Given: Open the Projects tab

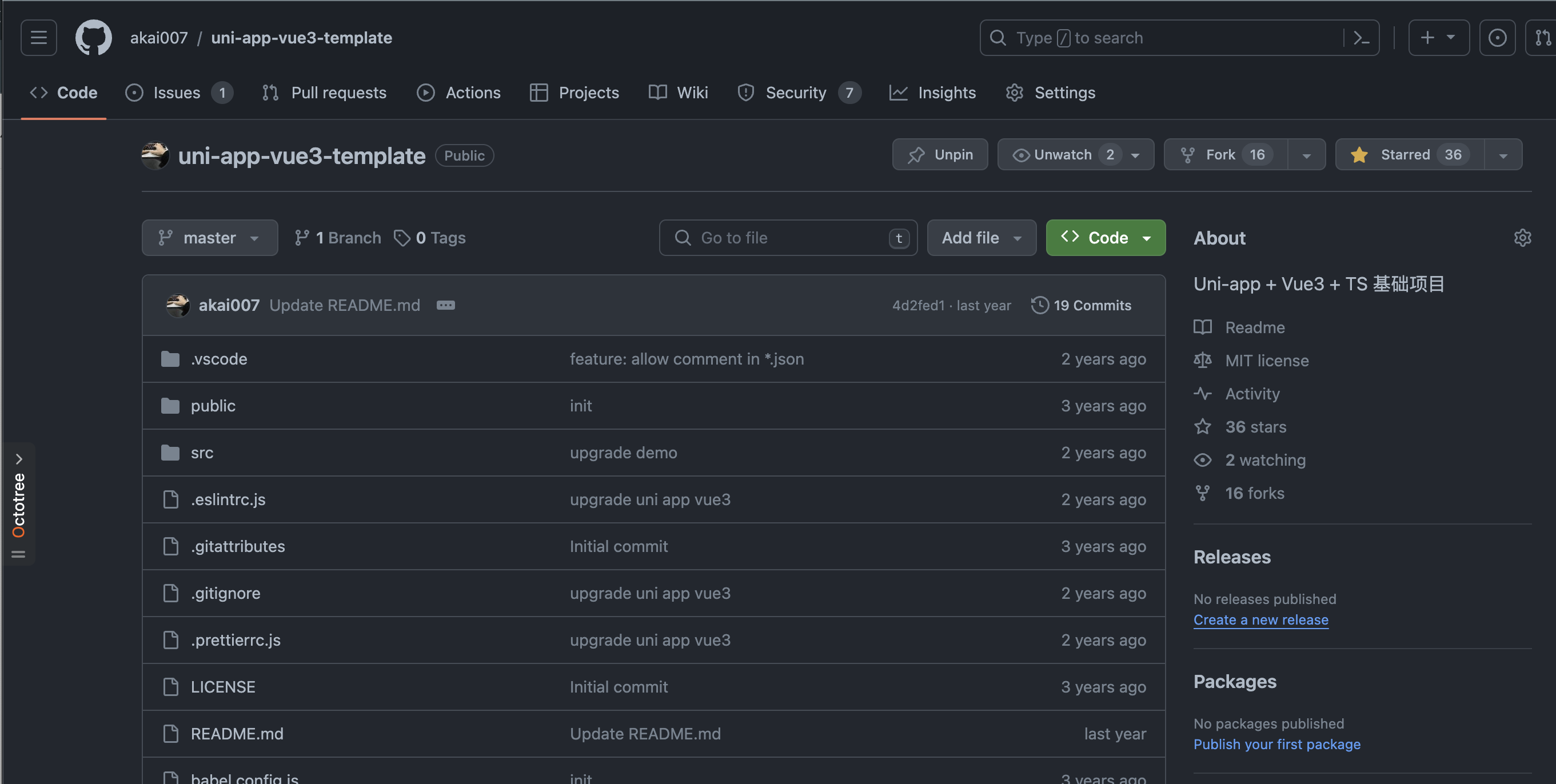Looking at the screenshot, I should point(574,93).
